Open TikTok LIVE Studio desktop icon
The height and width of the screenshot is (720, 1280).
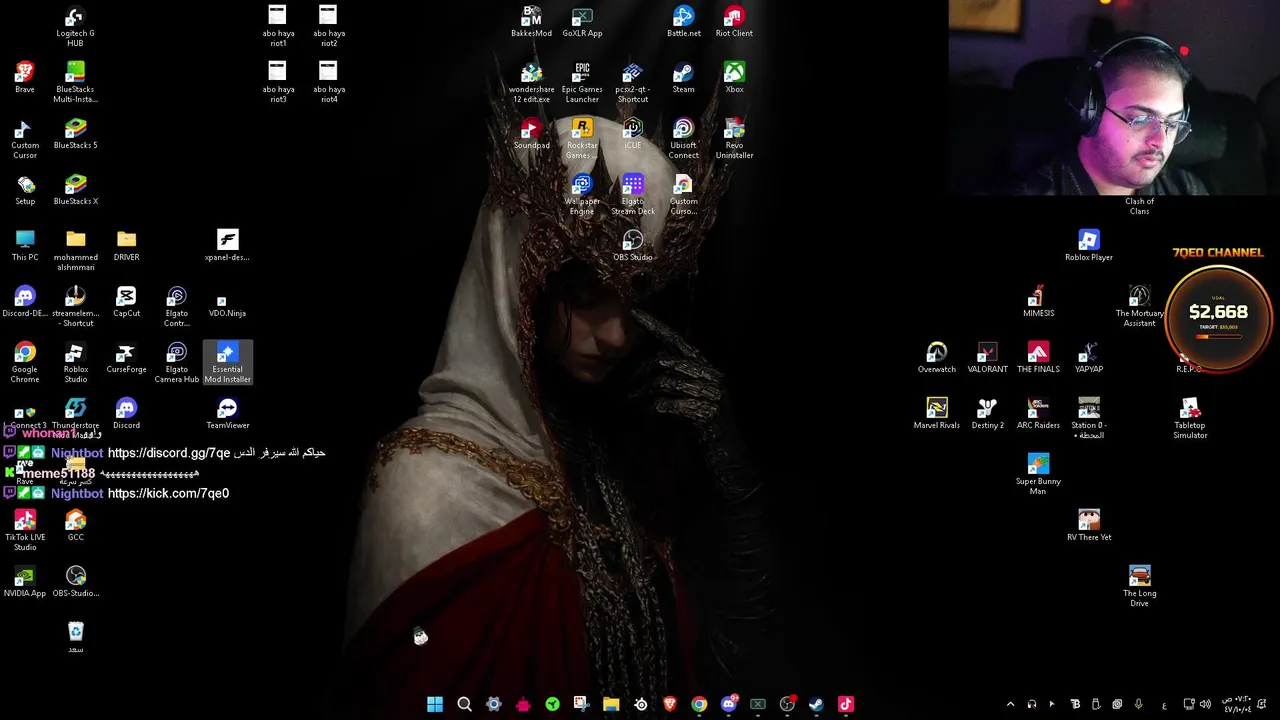point(25,531)
